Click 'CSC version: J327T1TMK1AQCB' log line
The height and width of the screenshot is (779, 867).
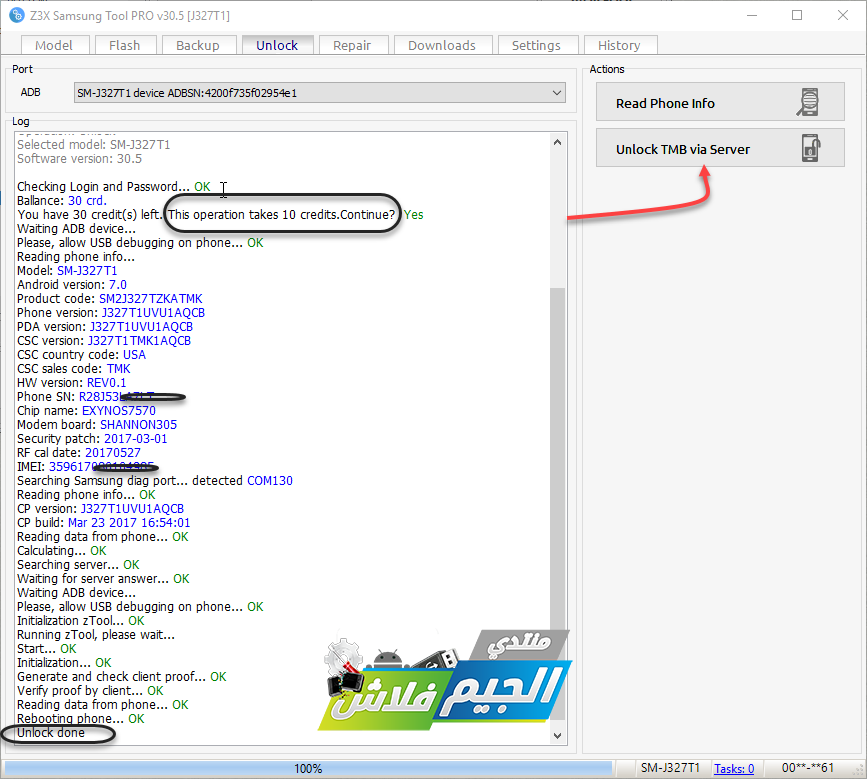pos(104,341)
